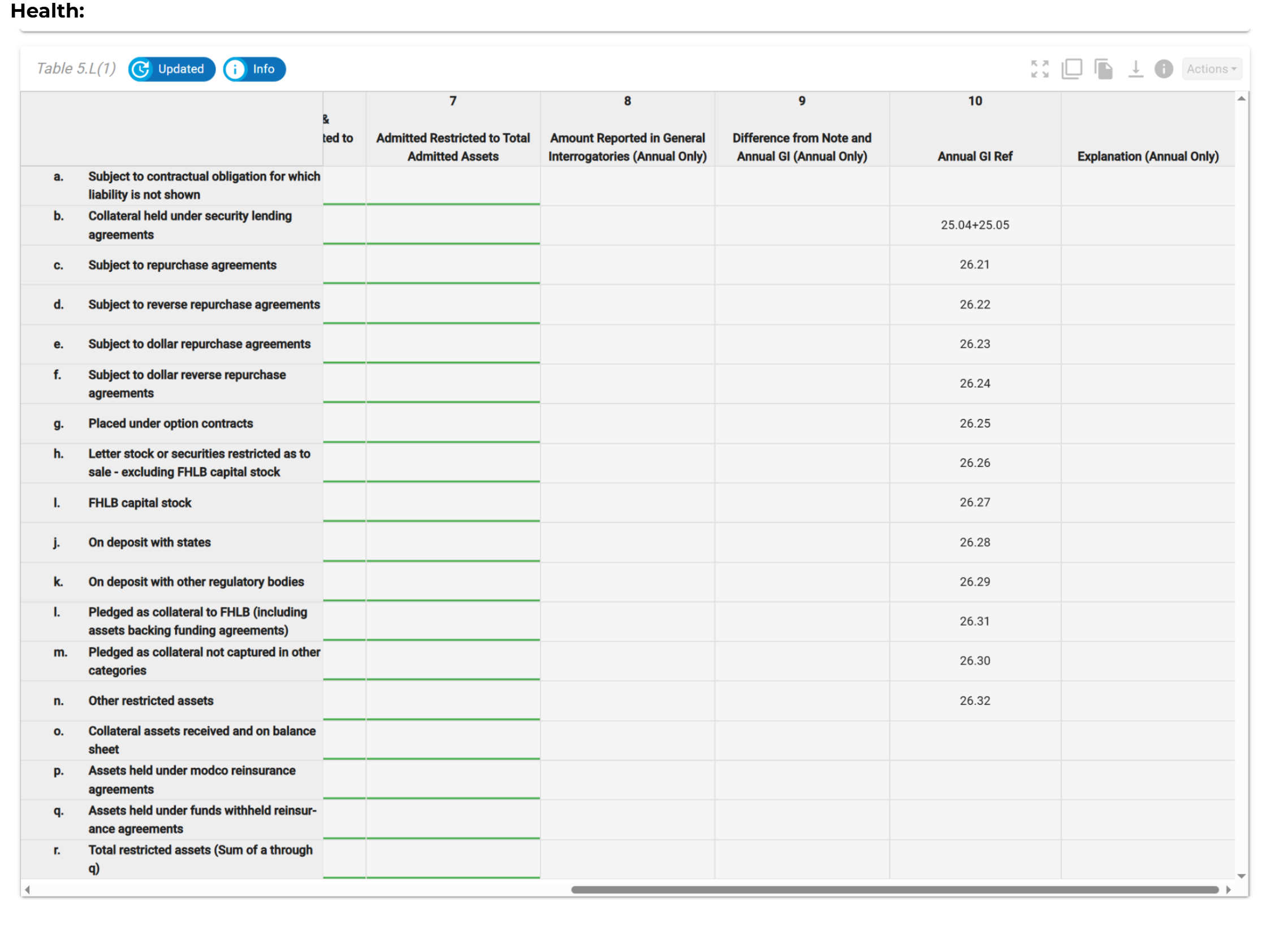Click row label FHLB capital stock
The height and width of the screenshot is (927, 1288).
(x=140, y=503)
